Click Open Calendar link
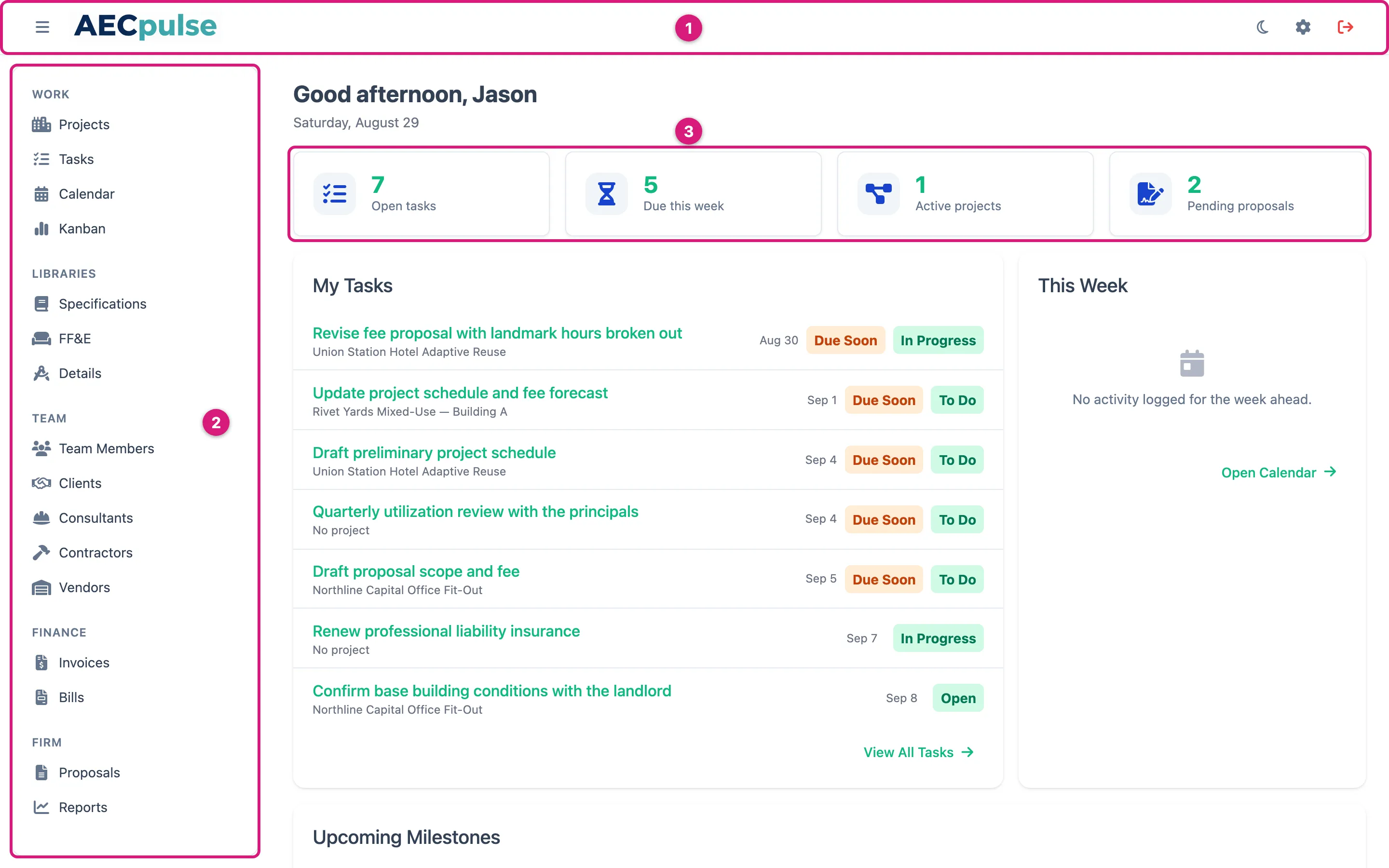The image size is (1389, 868). [1280, 473]
